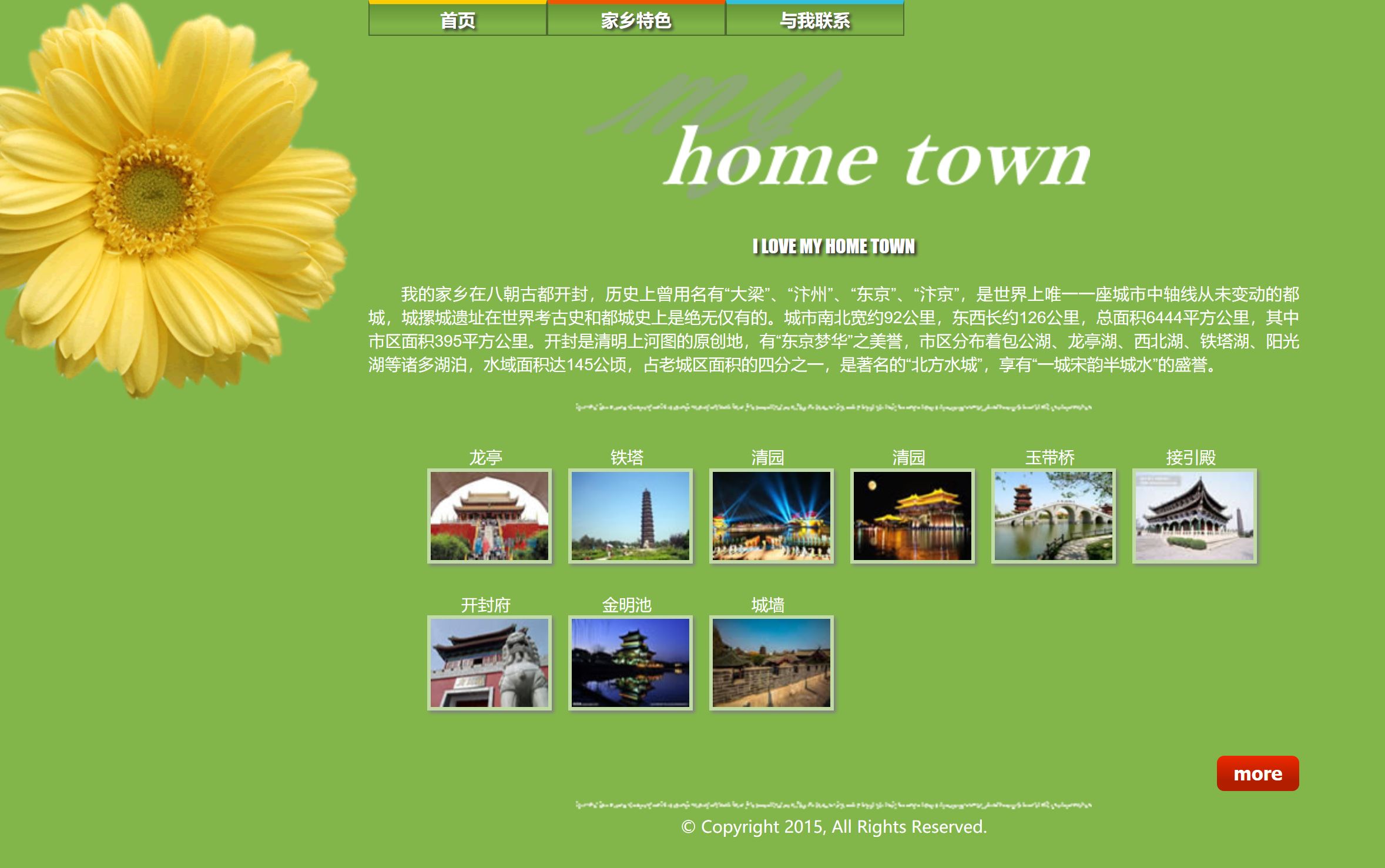Select the 与我联系 navigation tab

(x=814, y=21)
